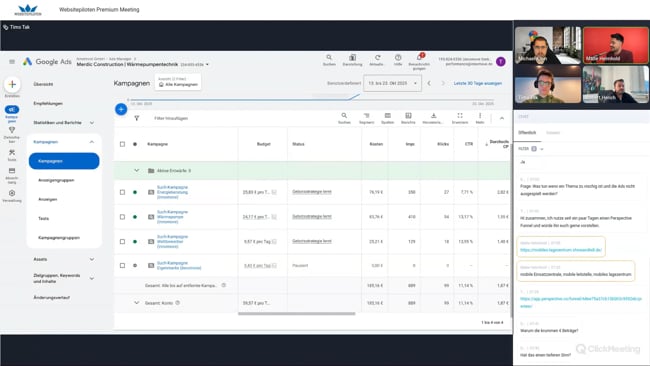Viewport: 650px width, 366px height.
Task: Sort by the Kosten column header
Action: coord(376,144)
